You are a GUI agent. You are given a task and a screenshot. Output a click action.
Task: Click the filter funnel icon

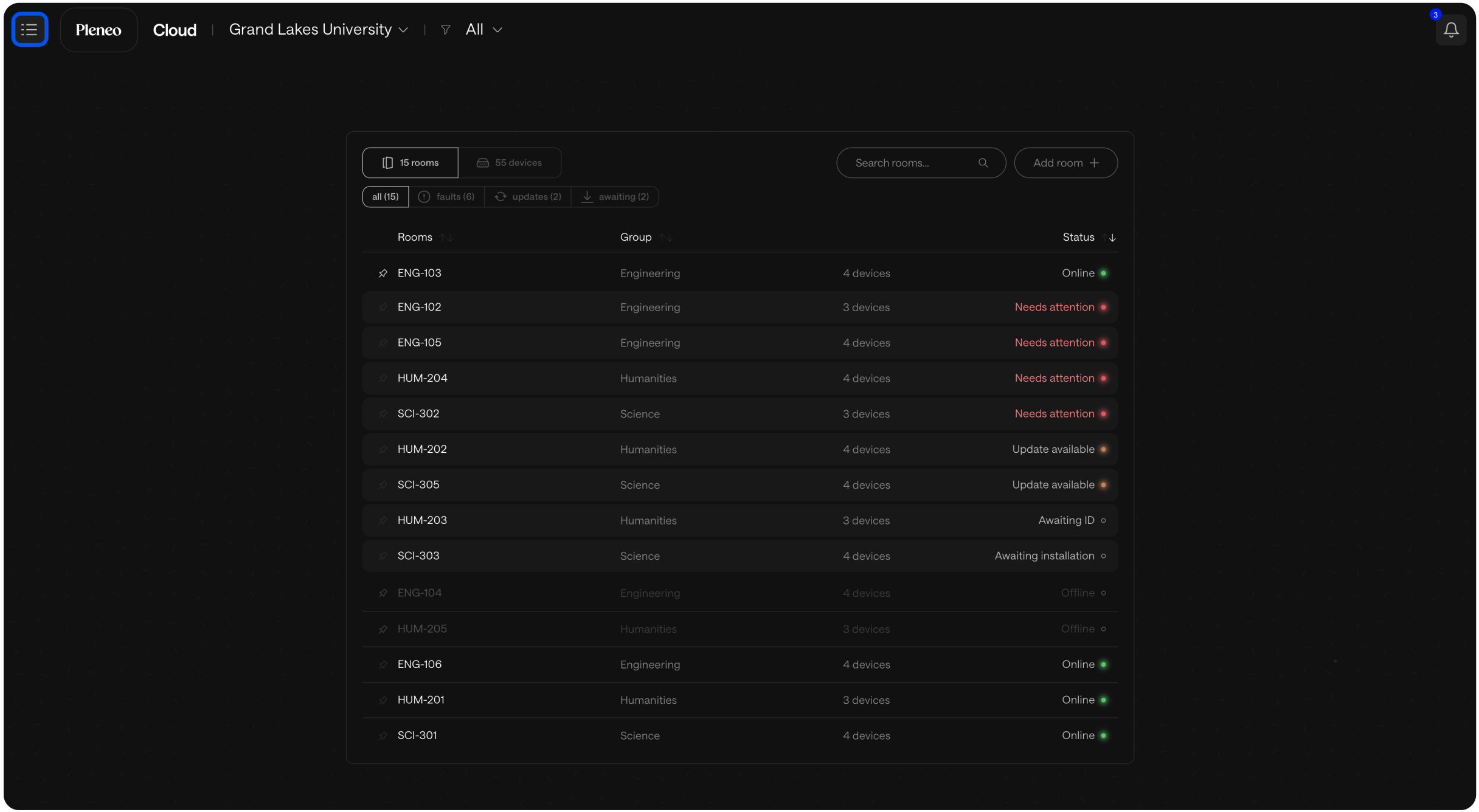point(445,30)
